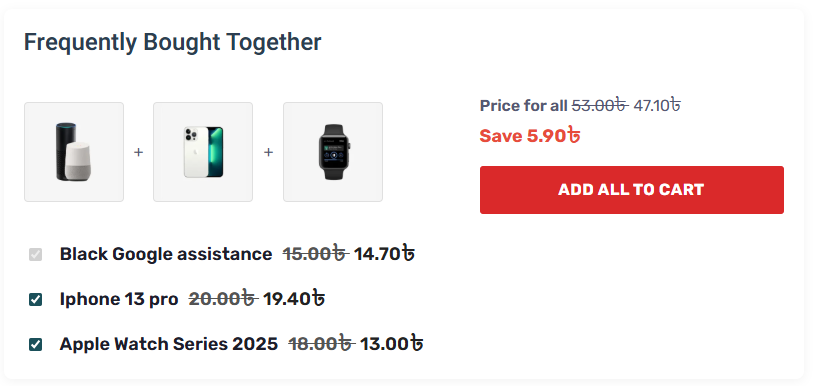The height and width of the screenshot is (386, 817).
Task: Click the Price for all label
Action: (523, 106)
